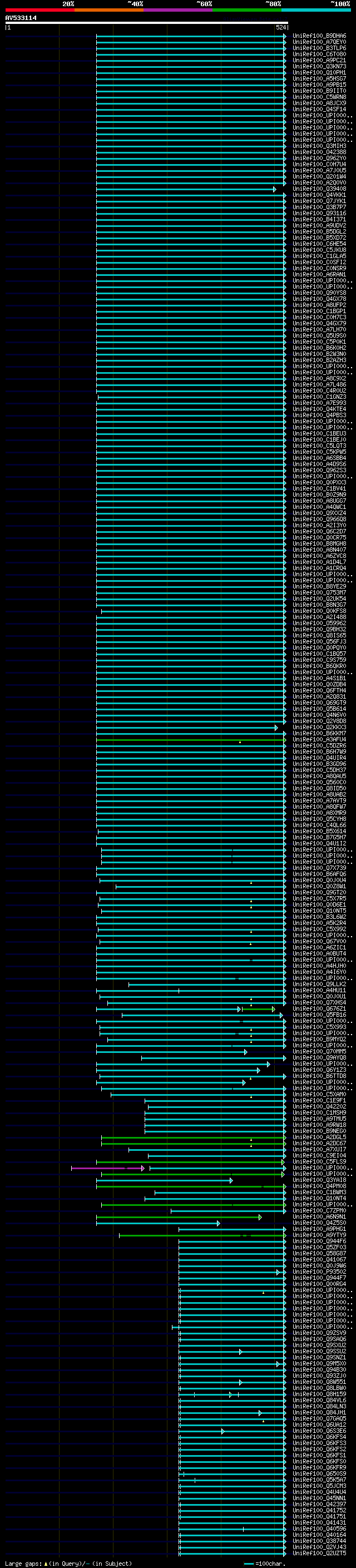Select hit label UniRef100_Q3YAI8
This screenshot has width=356, height=1568.
point(319,1180)
